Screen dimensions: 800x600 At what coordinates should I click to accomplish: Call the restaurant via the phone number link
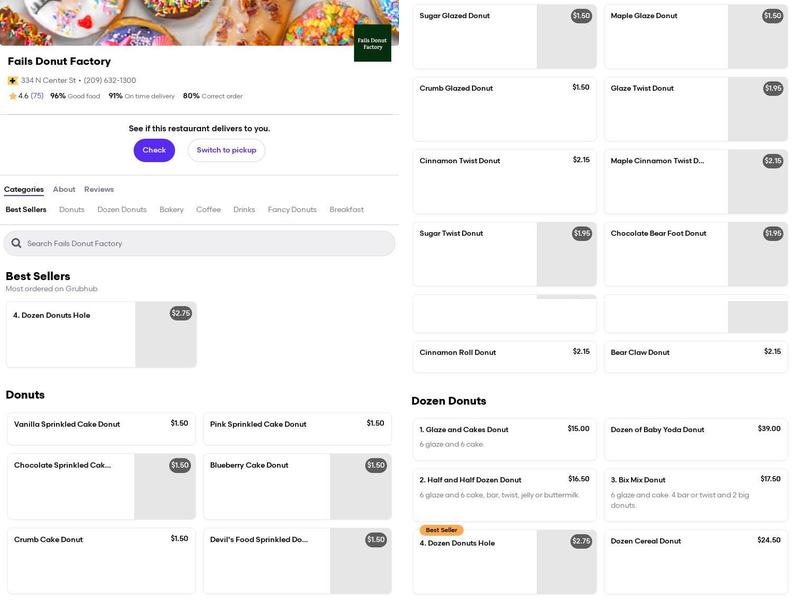[x=110, y=80]
